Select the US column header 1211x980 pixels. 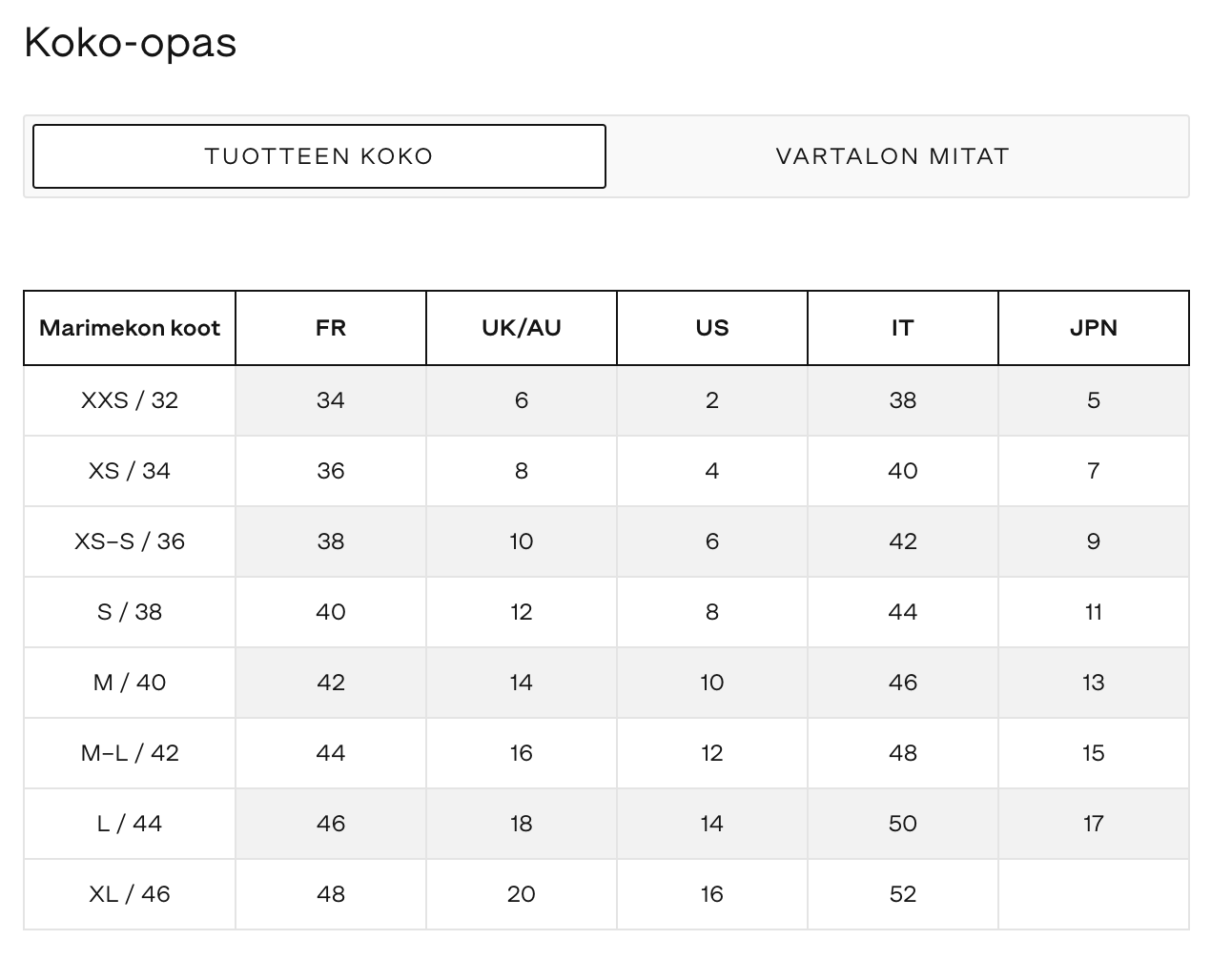click(x=711, y=328)
